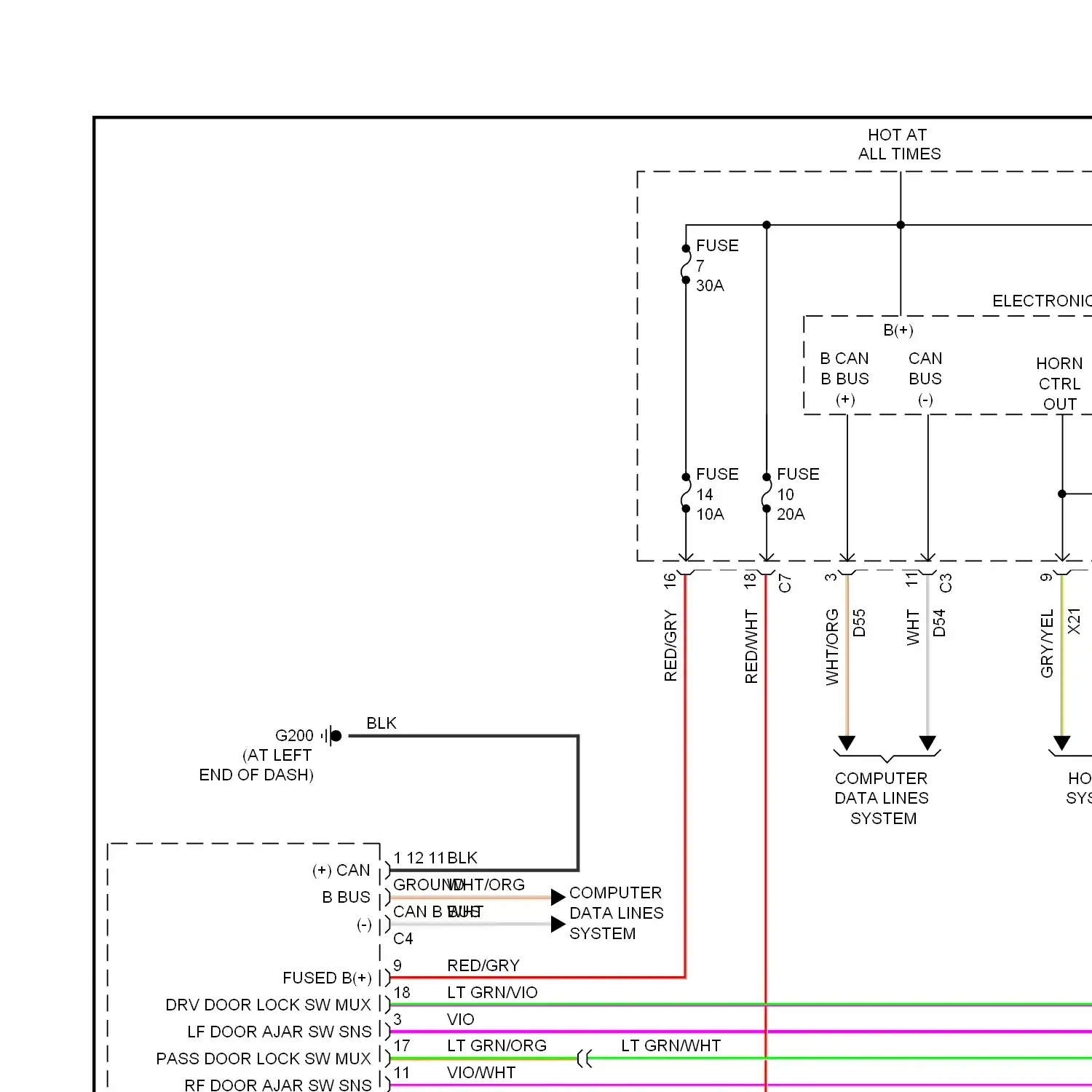Select the G200 ground label
1092x1092 pixels.
point(294,735)
